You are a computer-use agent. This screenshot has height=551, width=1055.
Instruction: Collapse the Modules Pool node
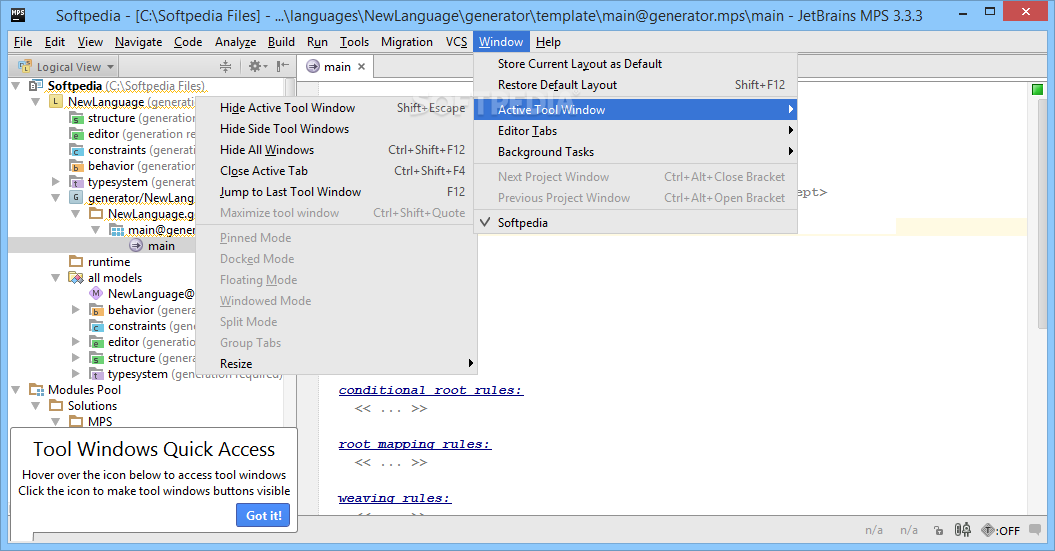click(15, 390)
